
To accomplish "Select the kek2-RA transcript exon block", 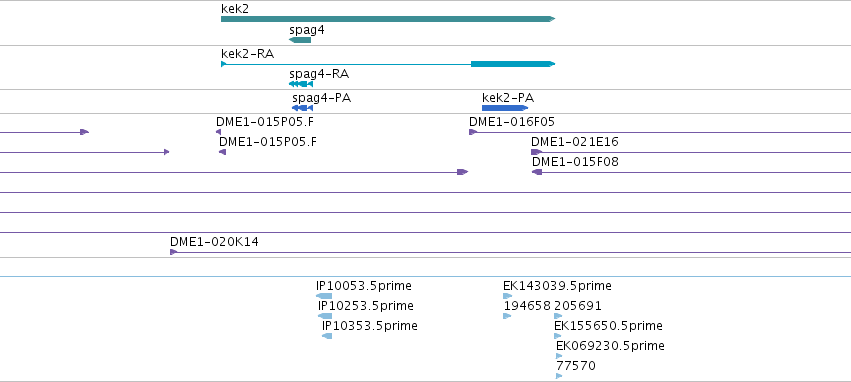I will click(x=513, y=64).
